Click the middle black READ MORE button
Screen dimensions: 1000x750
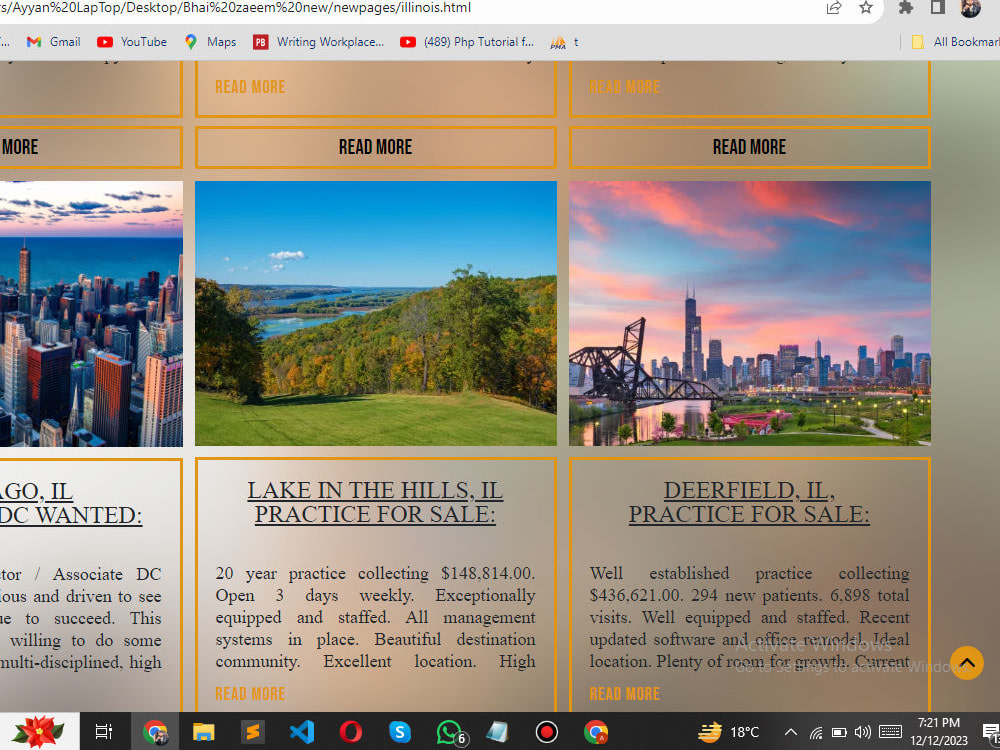tap(376, 147)
